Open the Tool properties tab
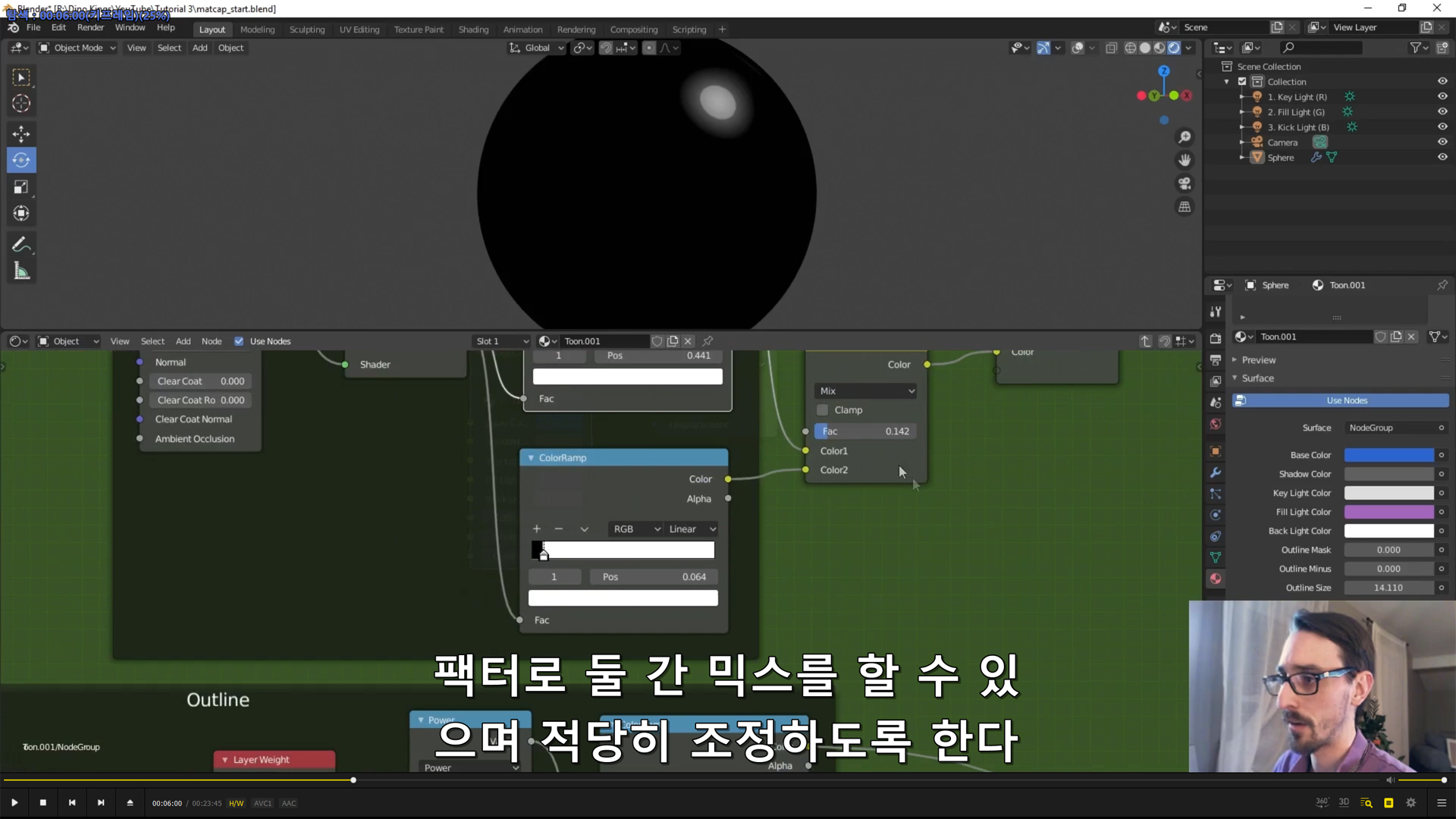 (1216, 312)
